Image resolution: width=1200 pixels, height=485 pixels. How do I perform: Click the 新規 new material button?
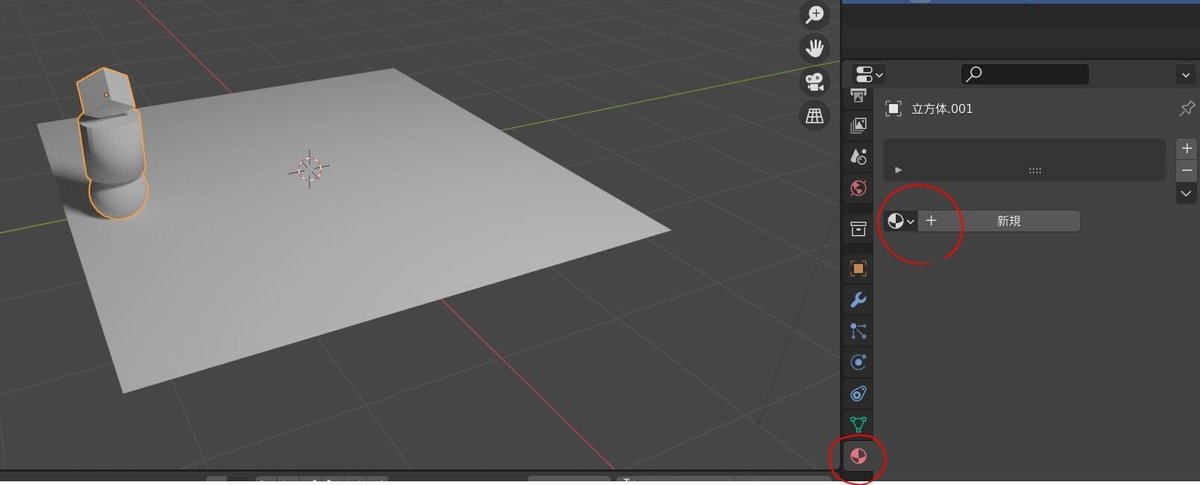tap(999, 221)
